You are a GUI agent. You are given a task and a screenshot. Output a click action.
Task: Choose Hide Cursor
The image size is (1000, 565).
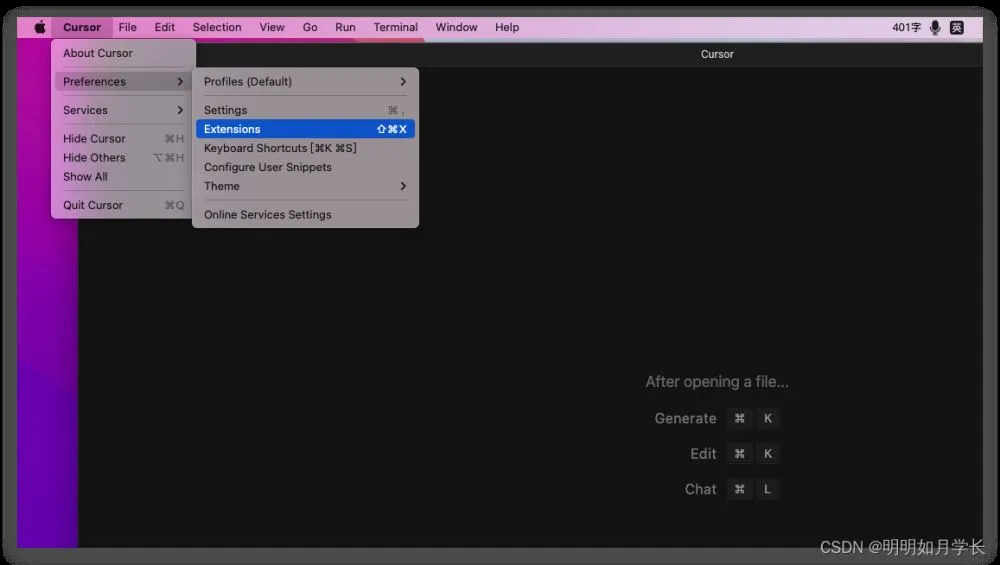tap(123, 138)
